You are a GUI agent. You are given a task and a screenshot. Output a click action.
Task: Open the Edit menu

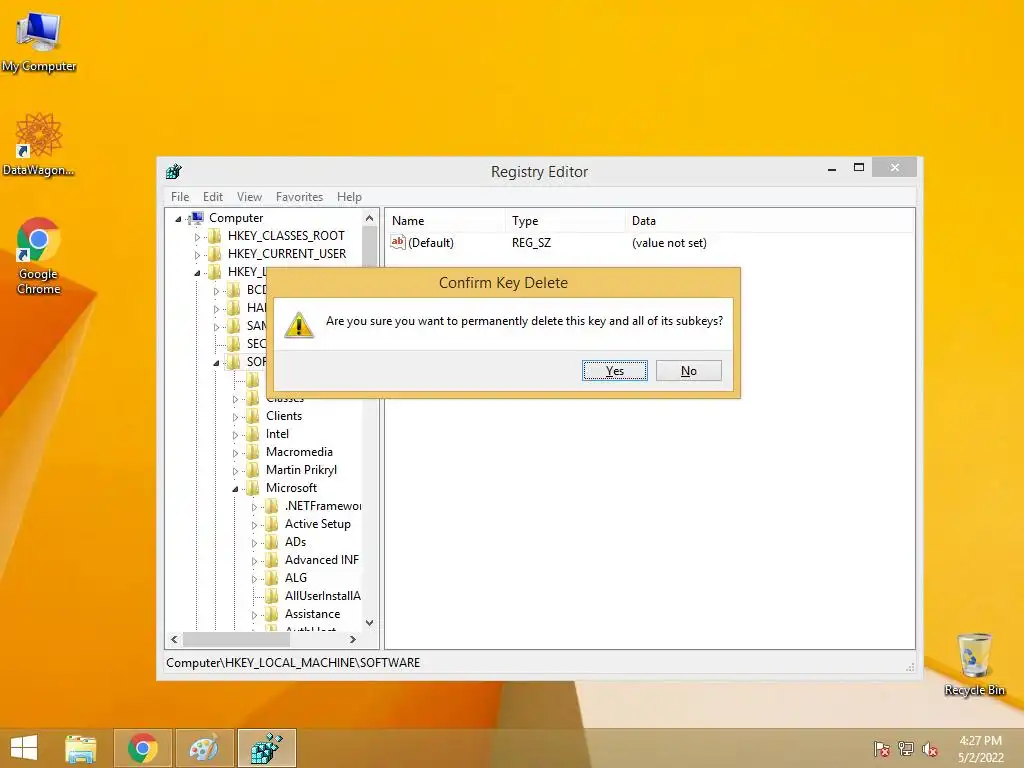click(212, 197)
